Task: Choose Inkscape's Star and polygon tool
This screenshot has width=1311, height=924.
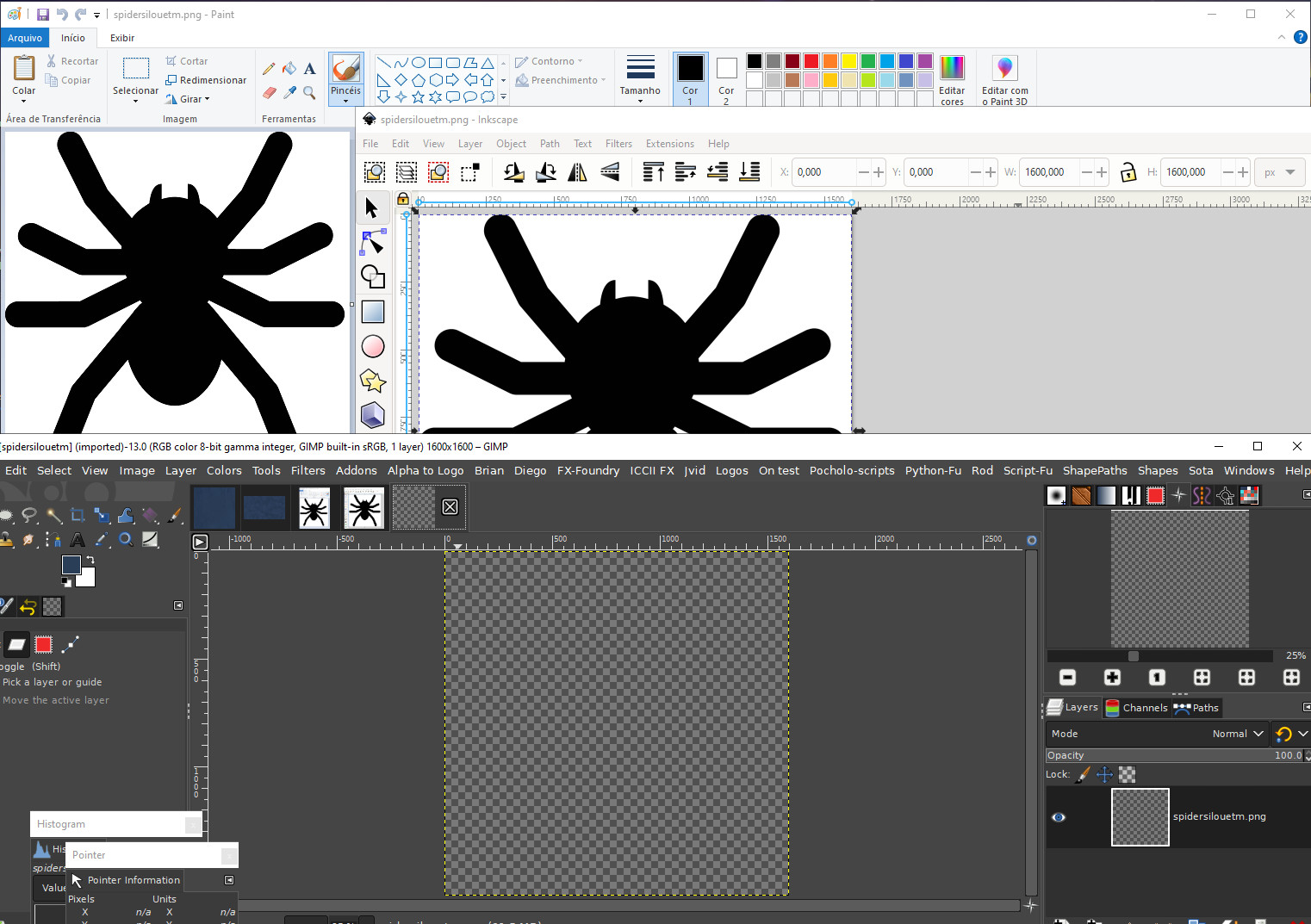Action: 372,381
